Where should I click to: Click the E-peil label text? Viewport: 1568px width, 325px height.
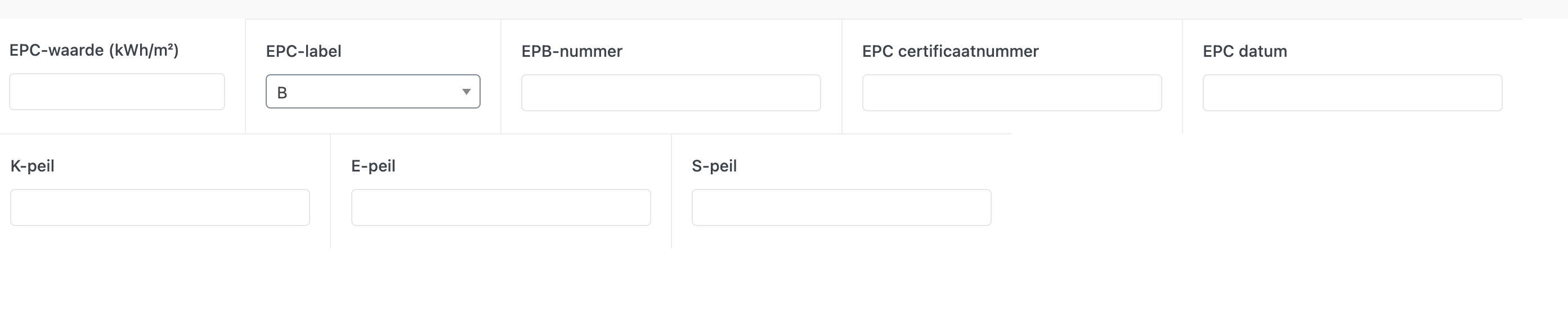(373, 166)
